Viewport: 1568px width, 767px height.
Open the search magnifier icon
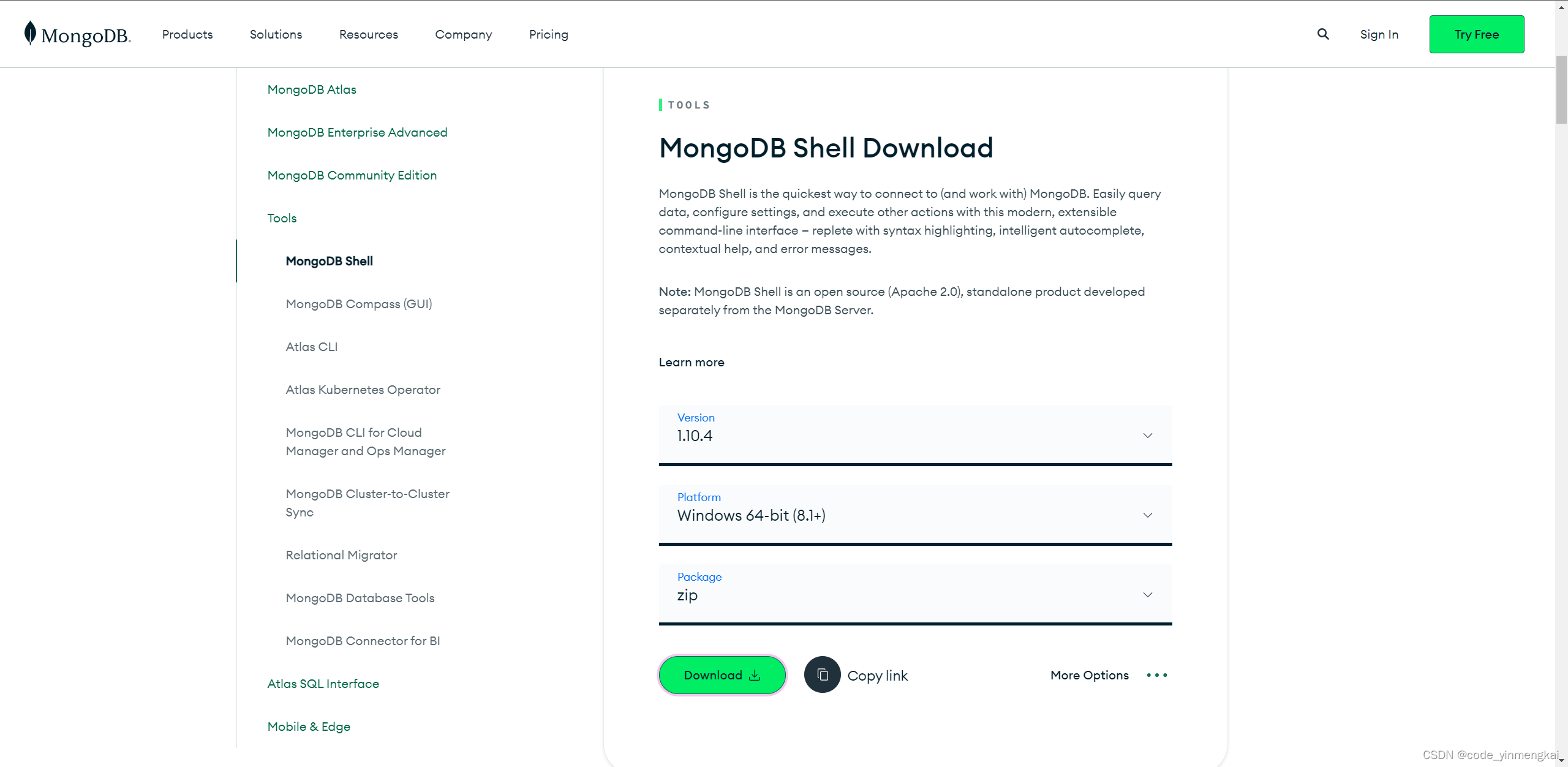(1323, 34)
